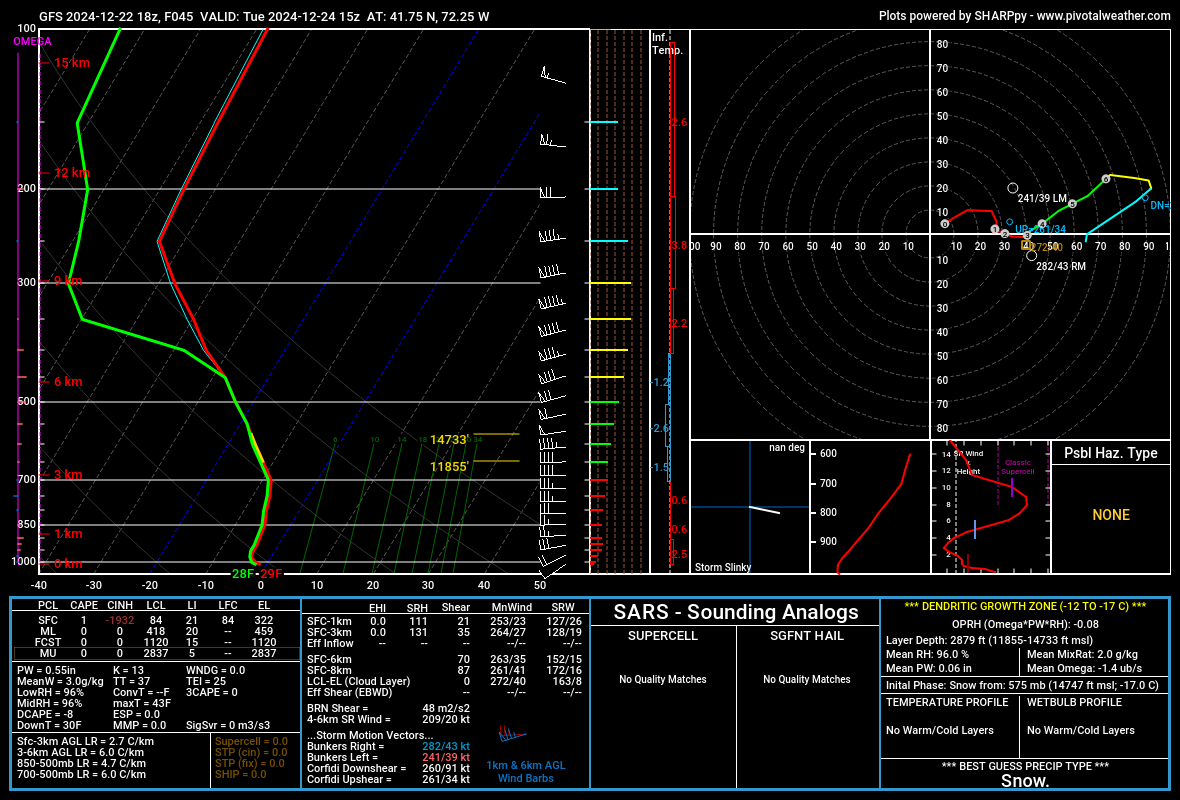
Task: Click the Bunkers Right 282/43 kt value
Action: click(446, 746)
